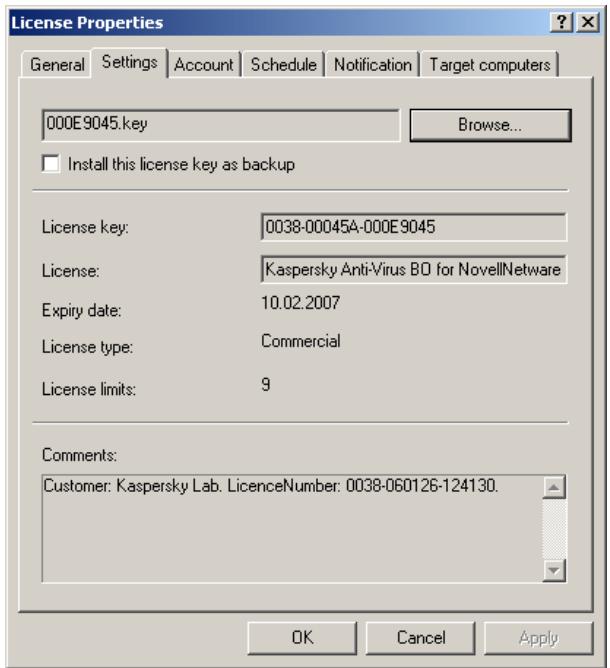Go to the Schedule tab
Screen dimensions: 610x668
coord(283,65)
